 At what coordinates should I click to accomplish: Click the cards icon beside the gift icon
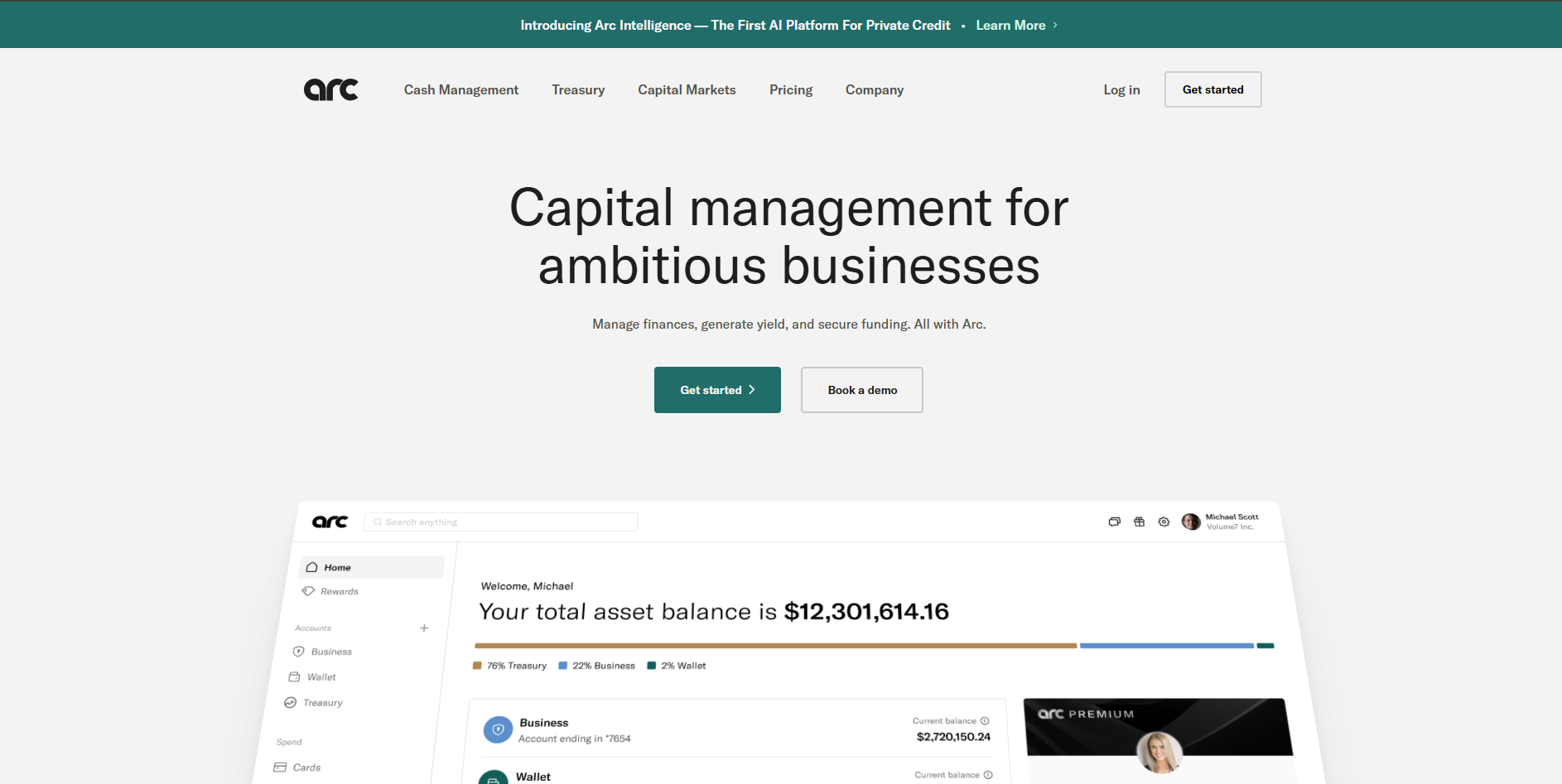tap(1114, 522)
